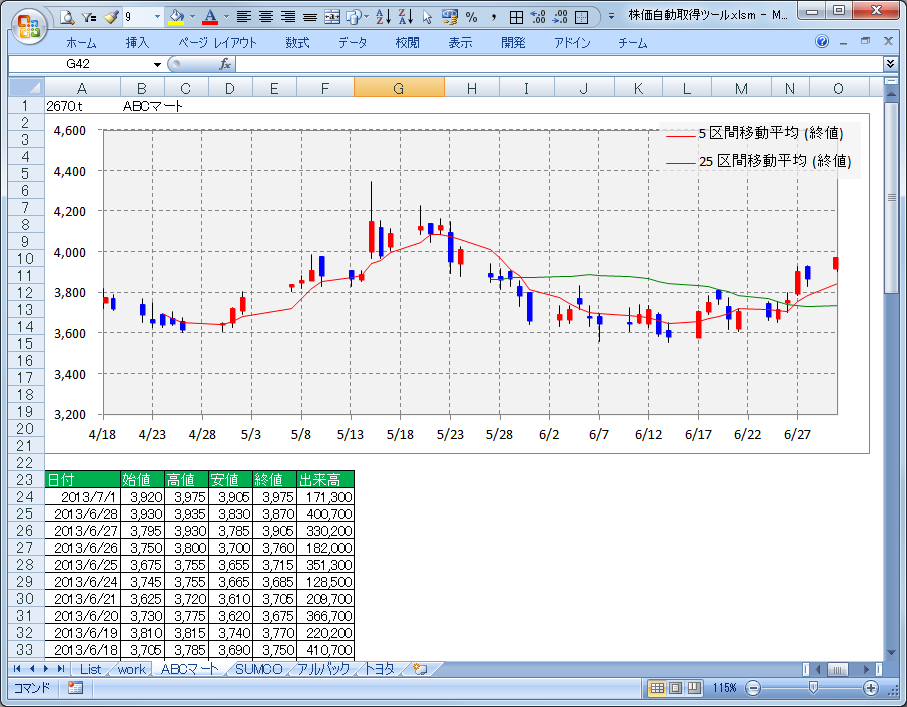Screen dimensions: 907x707
Task: Switch to the SUMCO sheet tab
Action: click(x=259, y=669)
